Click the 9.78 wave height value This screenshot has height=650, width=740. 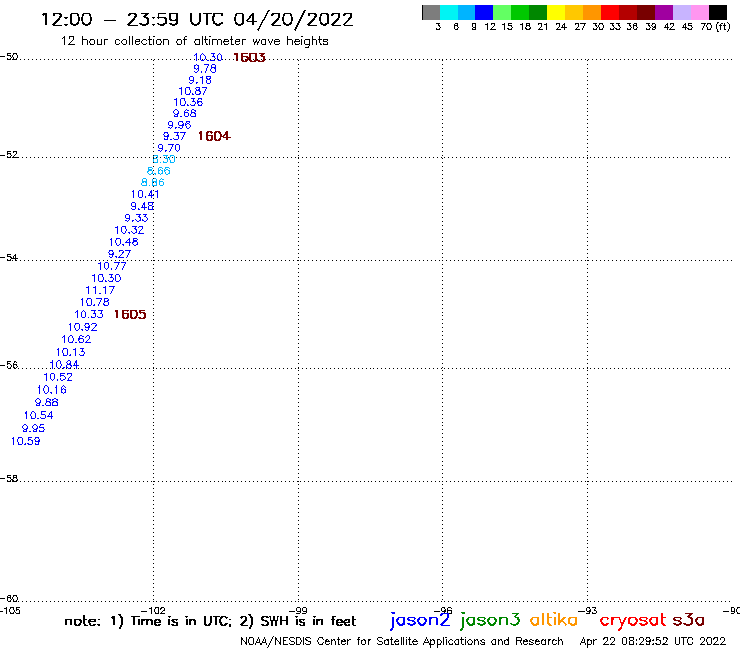pos(205,69)
